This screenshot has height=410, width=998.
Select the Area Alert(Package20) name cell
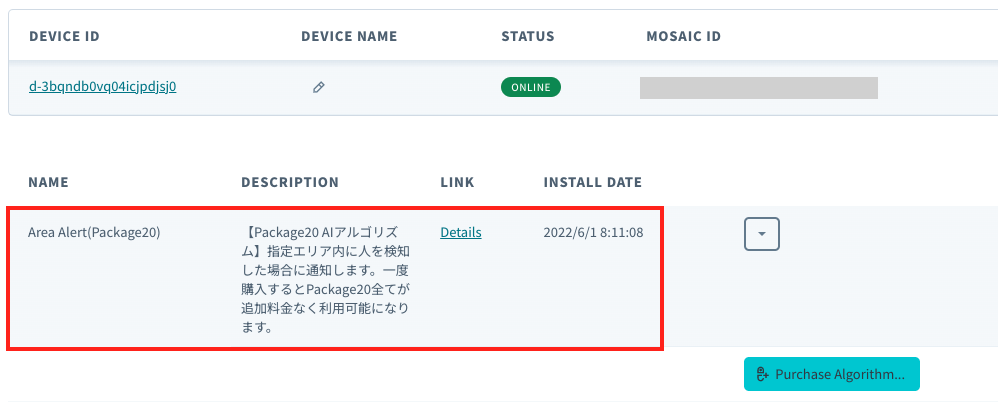tap(94, 232)
